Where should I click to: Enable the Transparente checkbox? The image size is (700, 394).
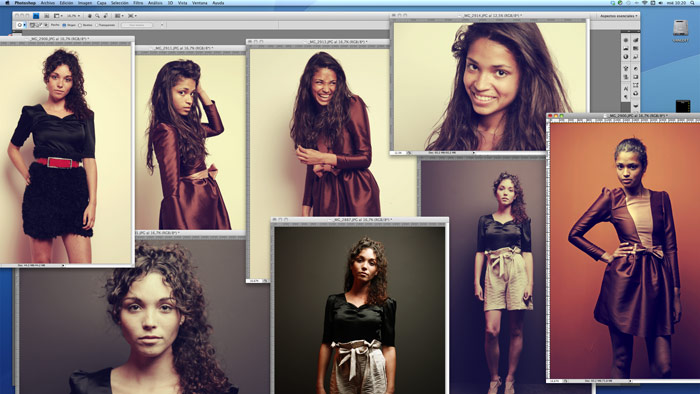96,25
